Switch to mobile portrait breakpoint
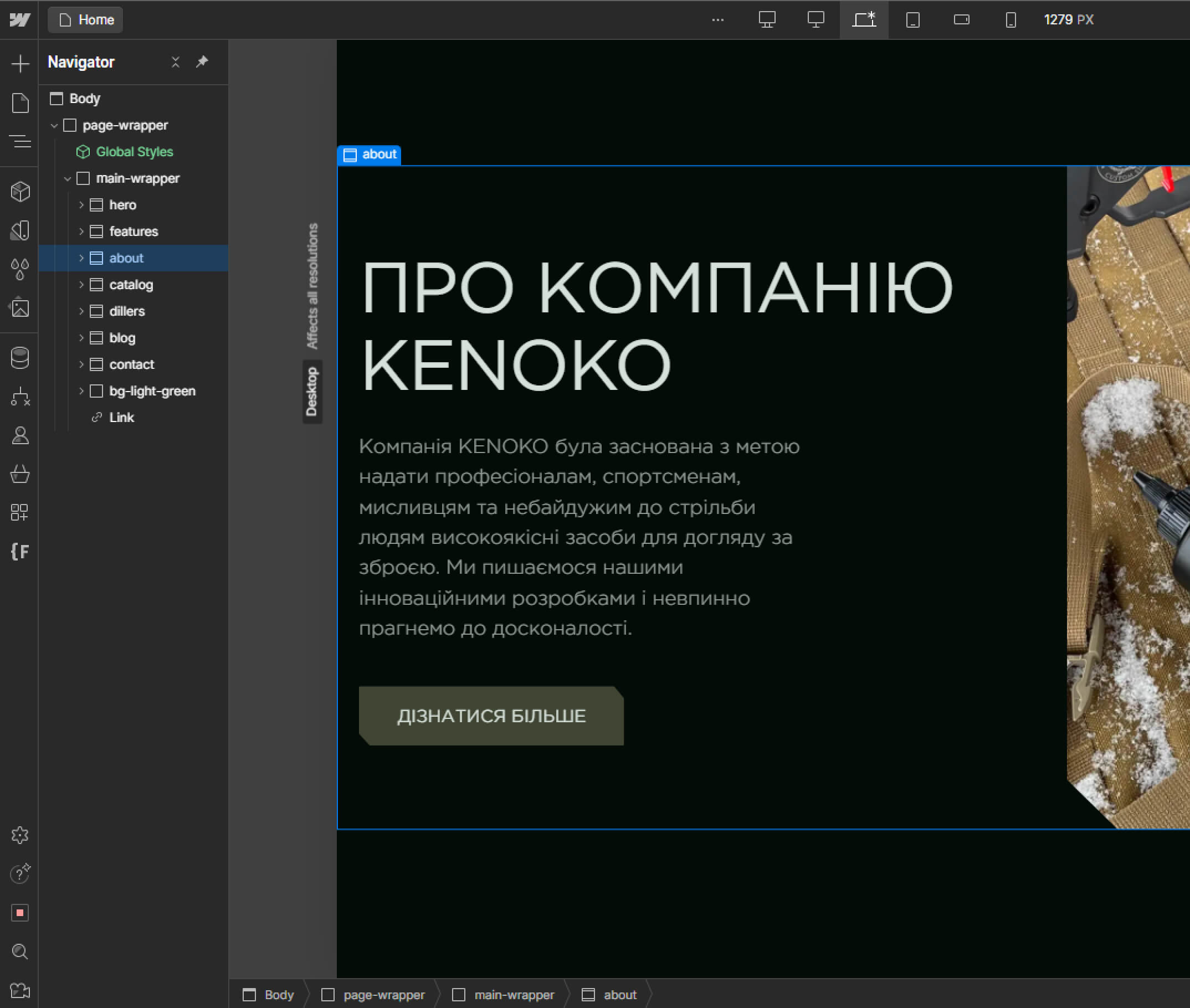 point(1011,20)
